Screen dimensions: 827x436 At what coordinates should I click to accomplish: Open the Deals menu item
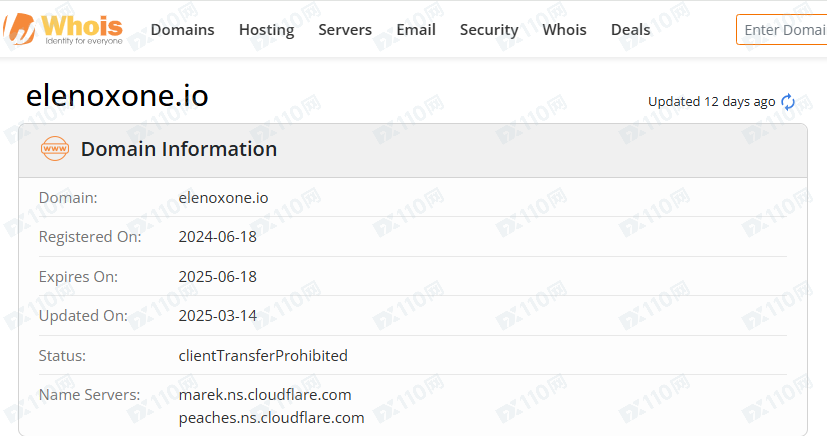click(x=630, y=30)
